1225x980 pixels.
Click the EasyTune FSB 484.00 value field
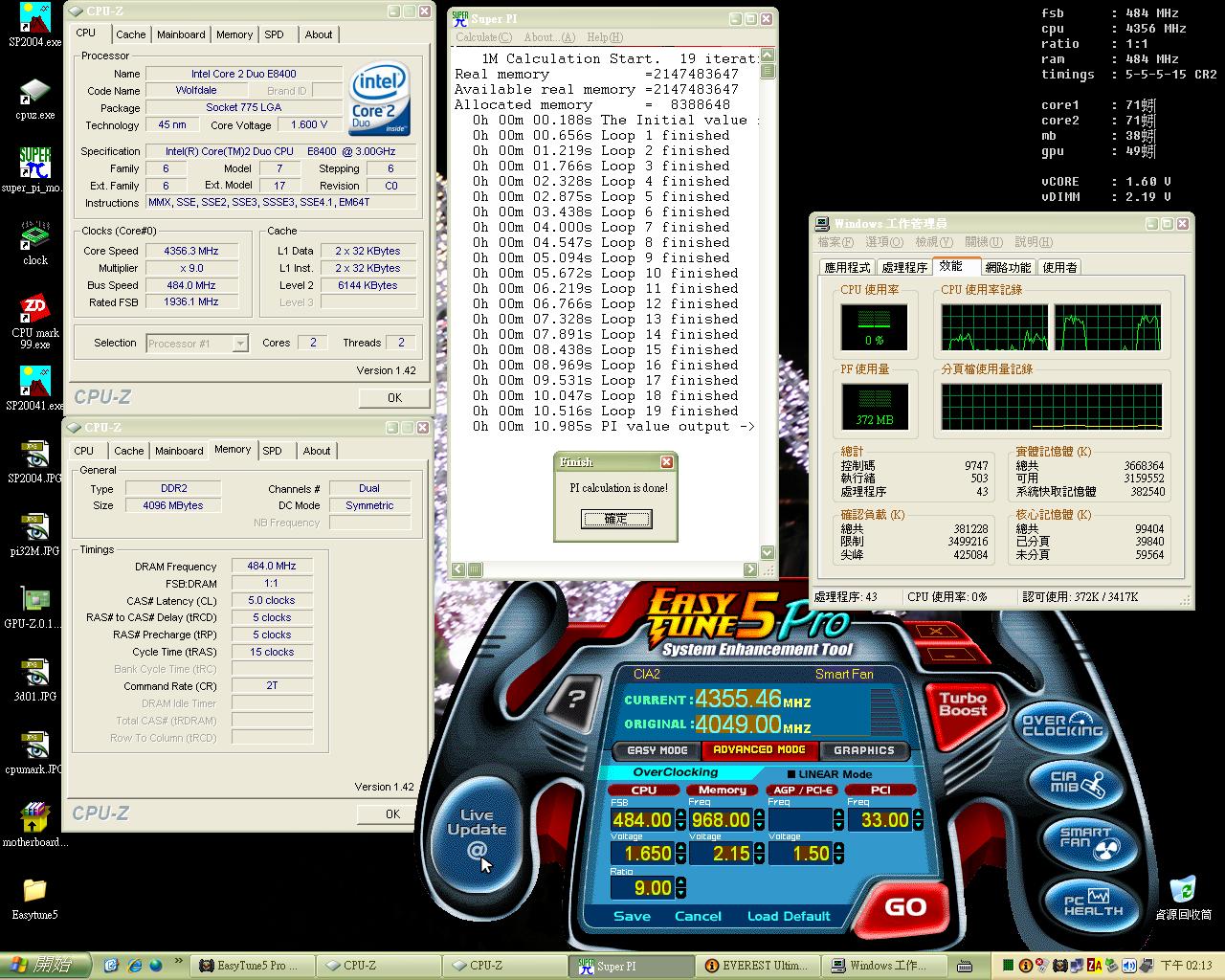[642, 820]
